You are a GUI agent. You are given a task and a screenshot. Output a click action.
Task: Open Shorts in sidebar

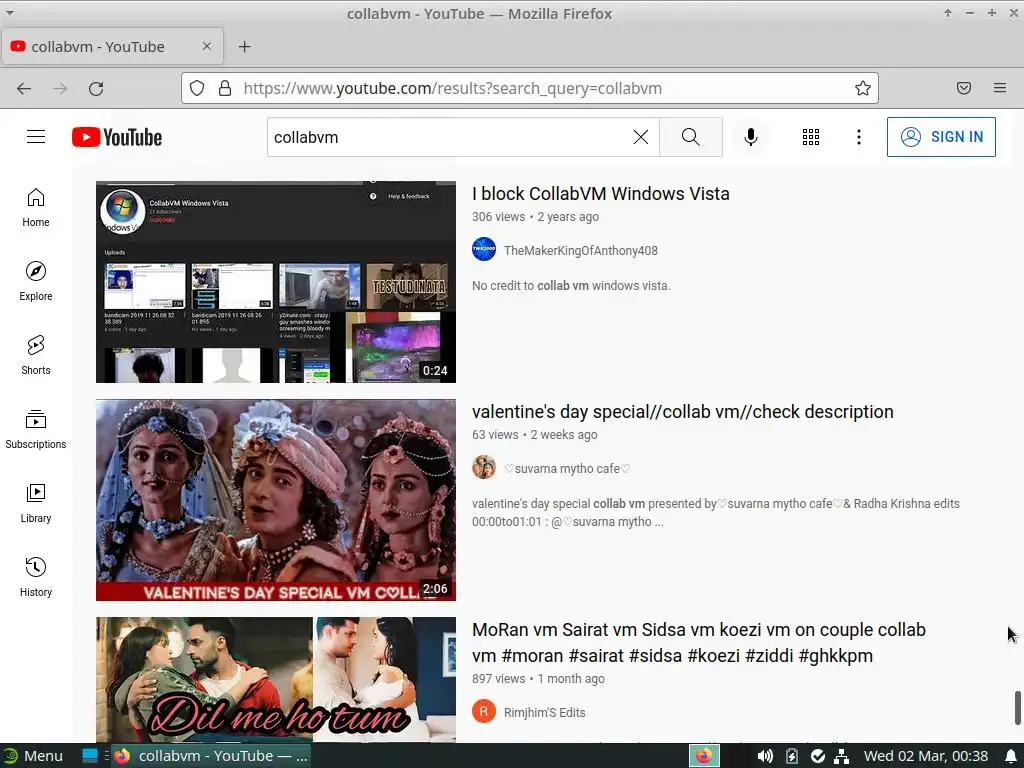(36, 355)
